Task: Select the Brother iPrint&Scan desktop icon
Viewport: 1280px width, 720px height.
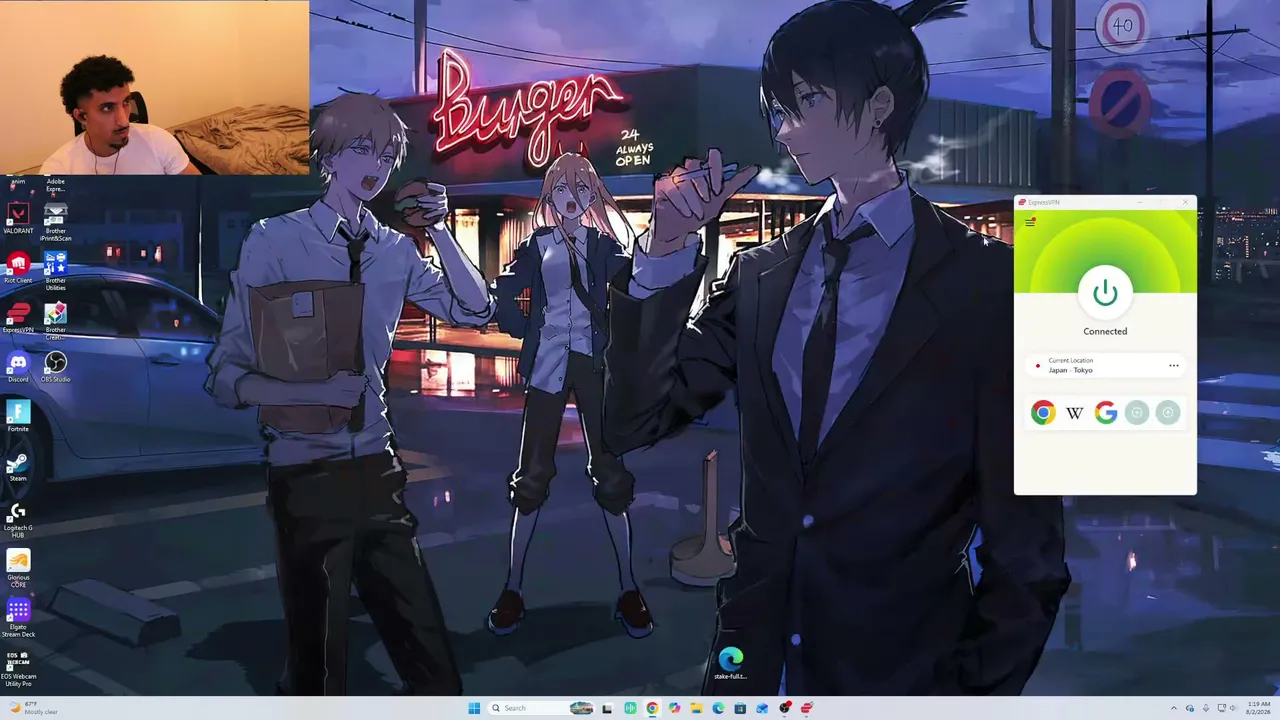Action: (56, 223)
